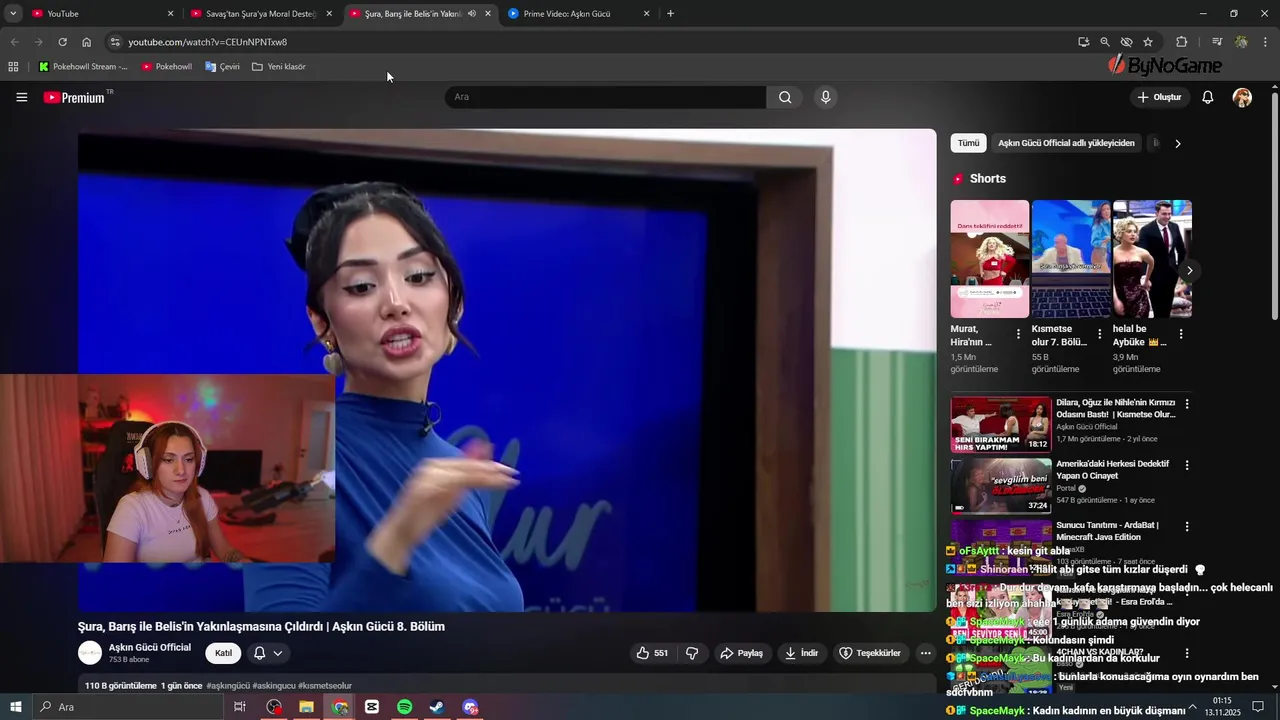Select the Tümü filter chip

[968, 143]
